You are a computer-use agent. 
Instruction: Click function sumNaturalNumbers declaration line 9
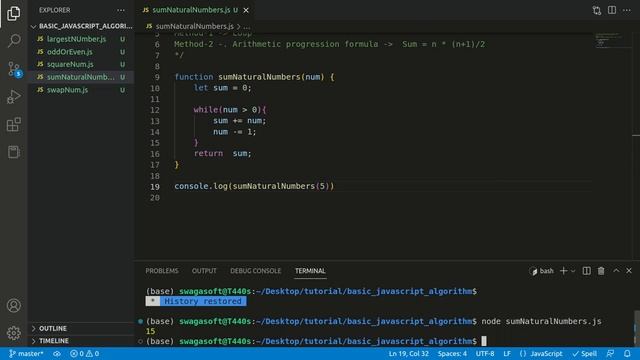[x=254, y=77]
